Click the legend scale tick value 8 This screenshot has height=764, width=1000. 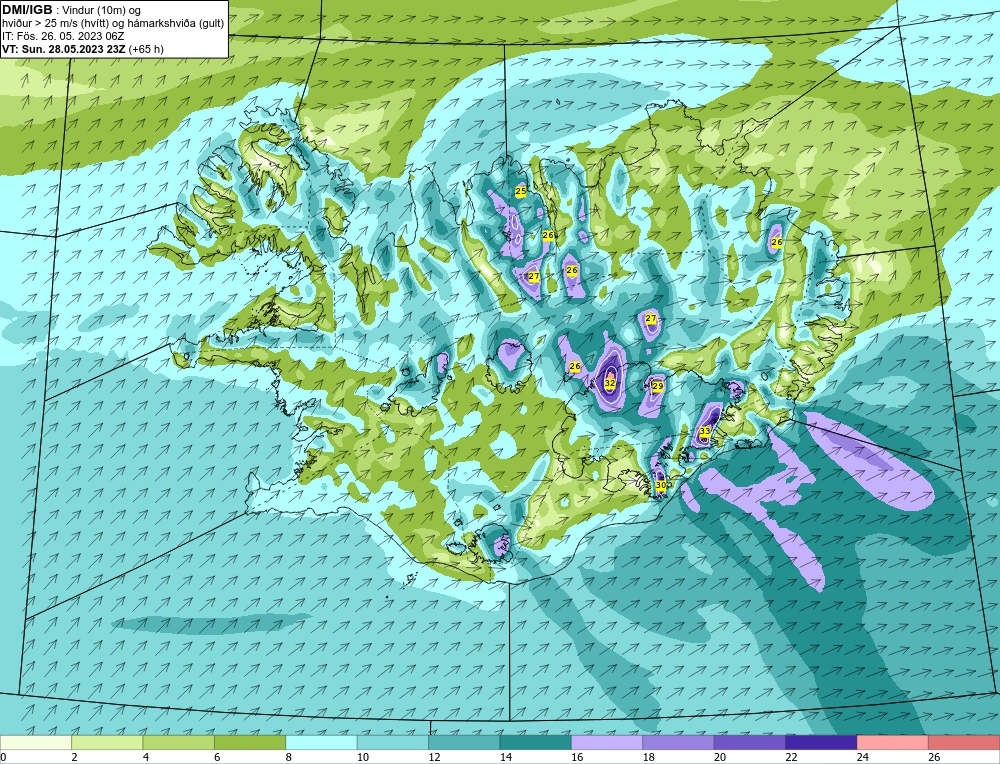coord(289,758)
